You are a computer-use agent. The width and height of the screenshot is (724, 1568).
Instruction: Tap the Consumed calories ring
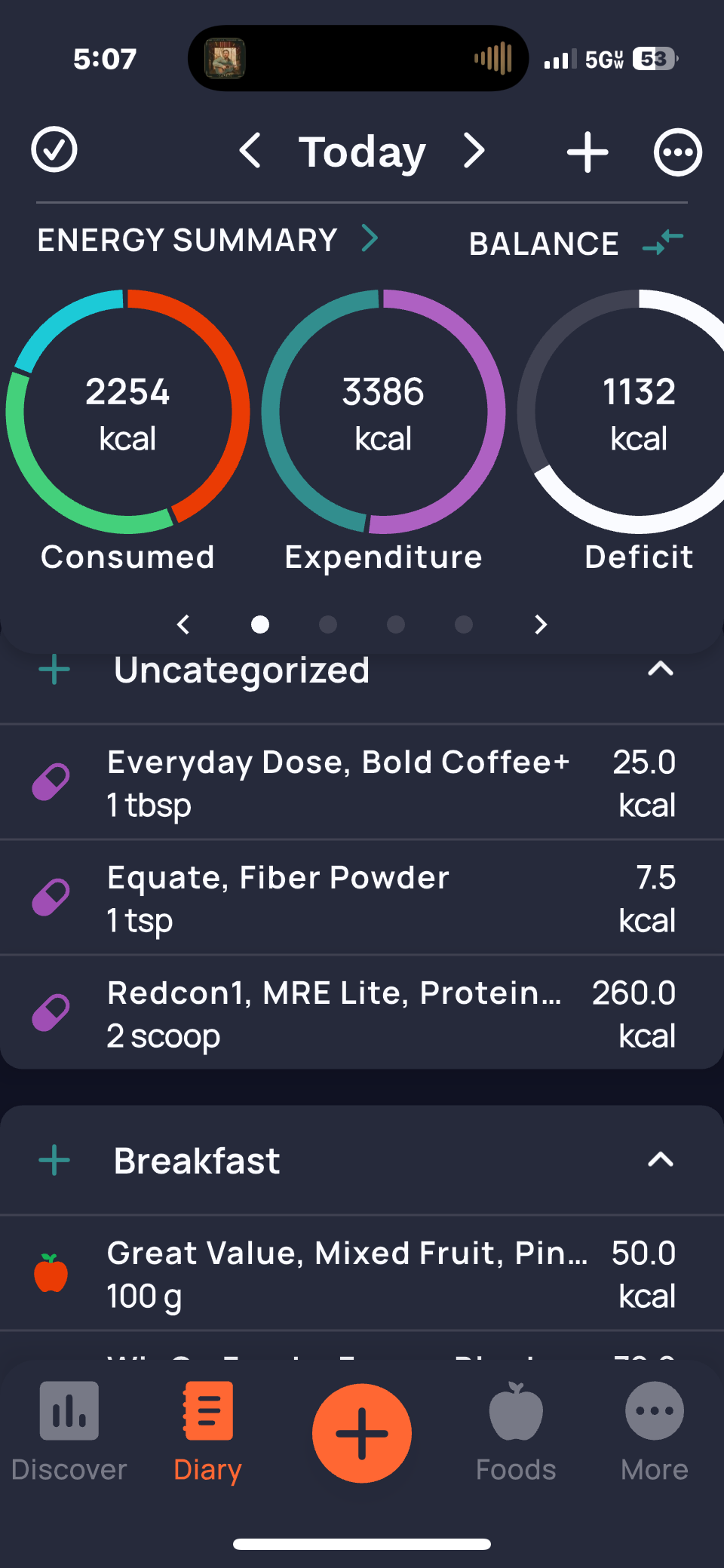[127, 412]
